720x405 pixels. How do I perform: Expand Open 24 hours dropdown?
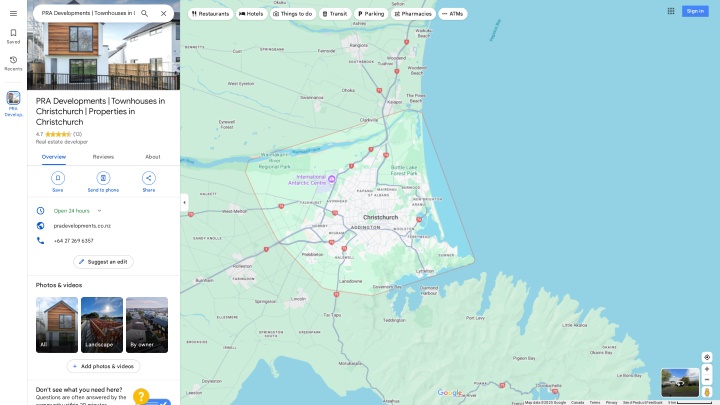pyautogui.click(x=99, y=211)
